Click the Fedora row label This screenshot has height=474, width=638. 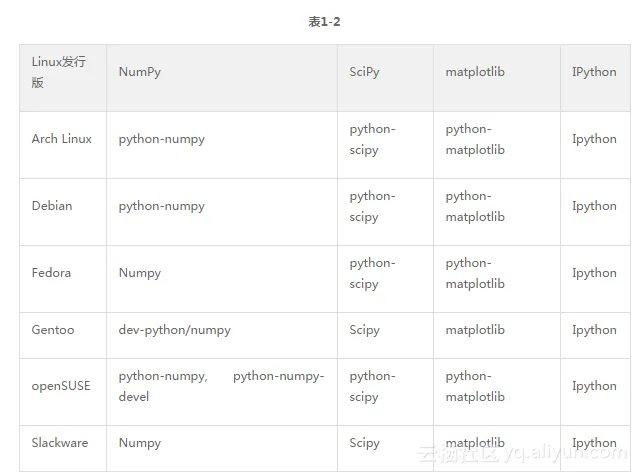[51, 273]
